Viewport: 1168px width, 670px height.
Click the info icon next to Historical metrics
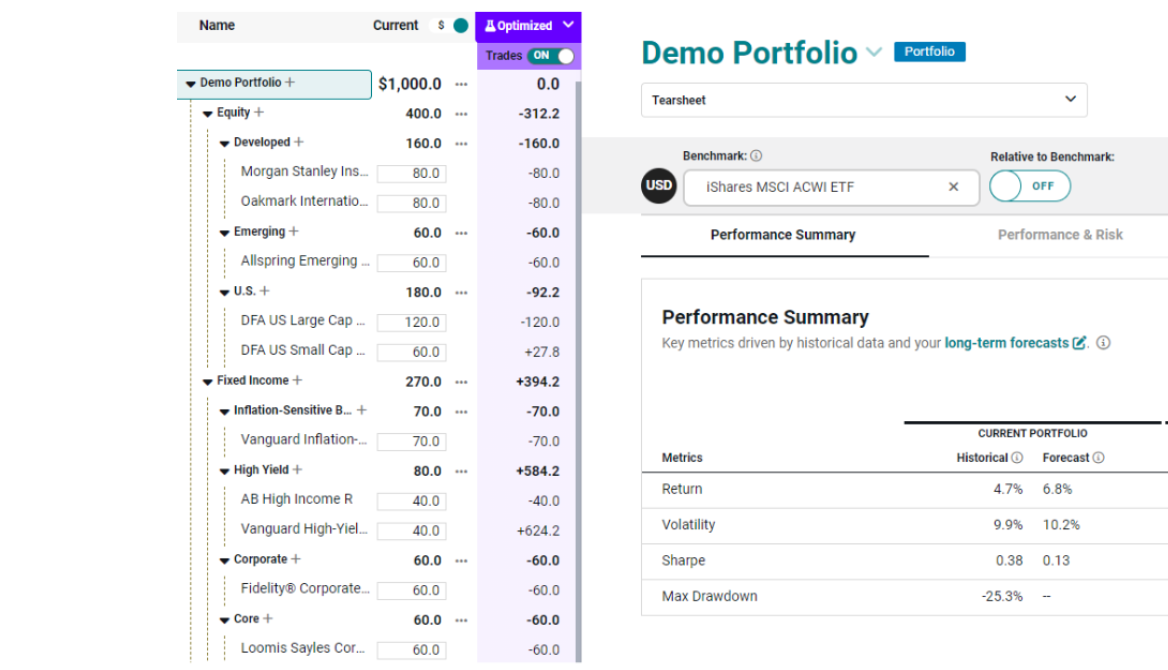tap(1014, 457)
